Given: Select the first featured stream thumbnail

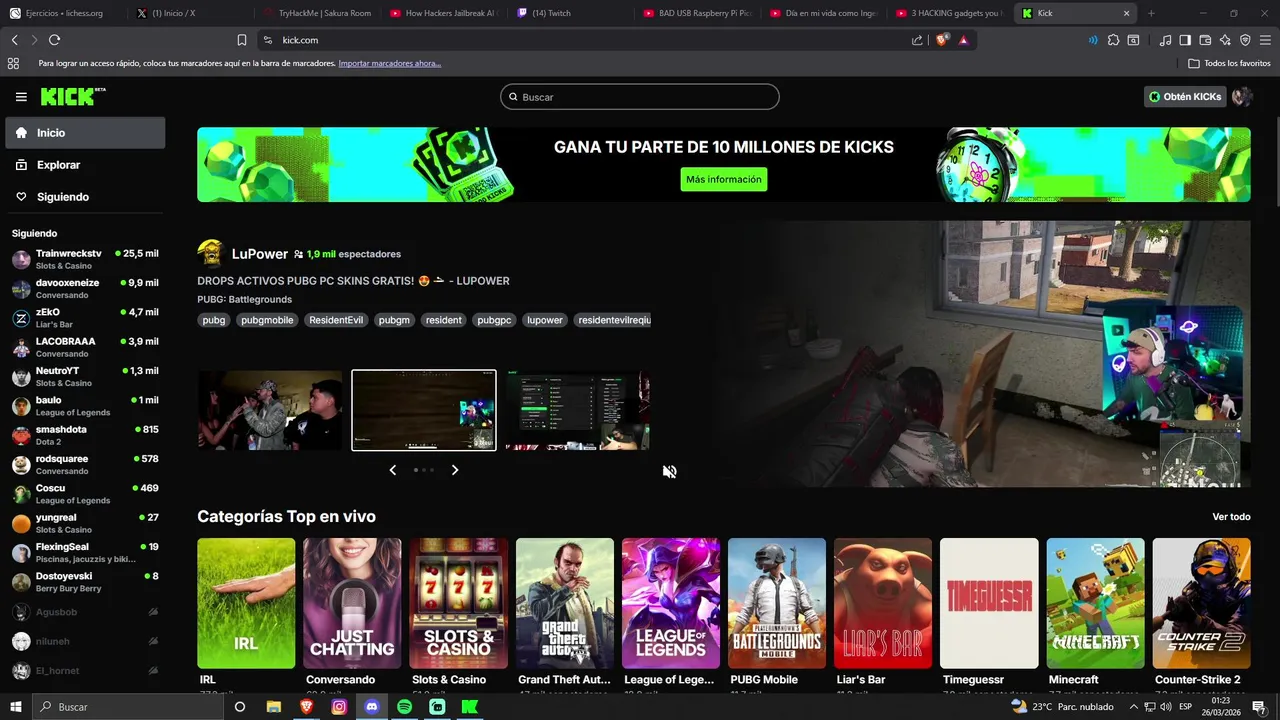Looking at the screenshot, I should pyautogui.click(x=270, y=410).
